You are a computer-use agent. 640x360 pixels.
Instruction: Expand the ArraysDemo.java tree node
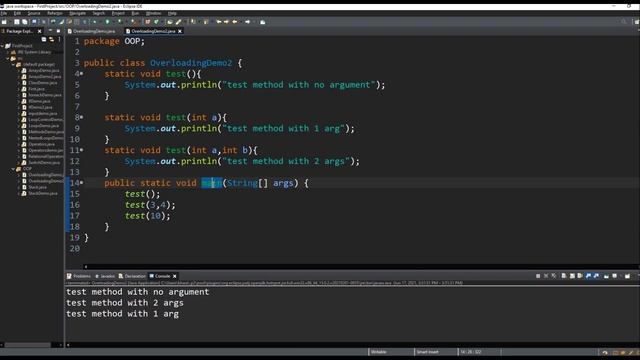19,71
